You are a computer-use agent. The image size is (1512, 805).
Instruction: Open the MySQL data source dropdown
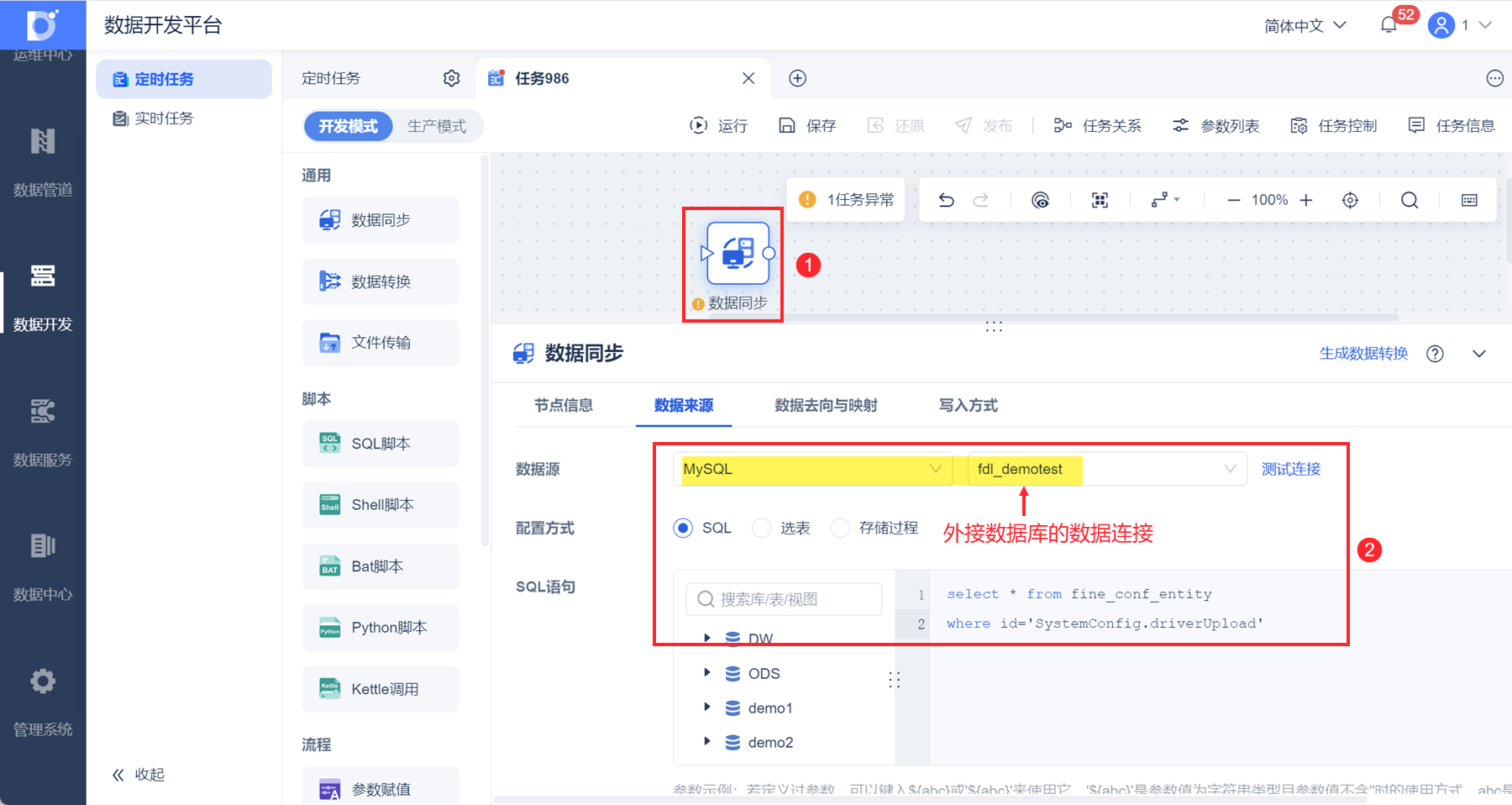click(813, 469)
